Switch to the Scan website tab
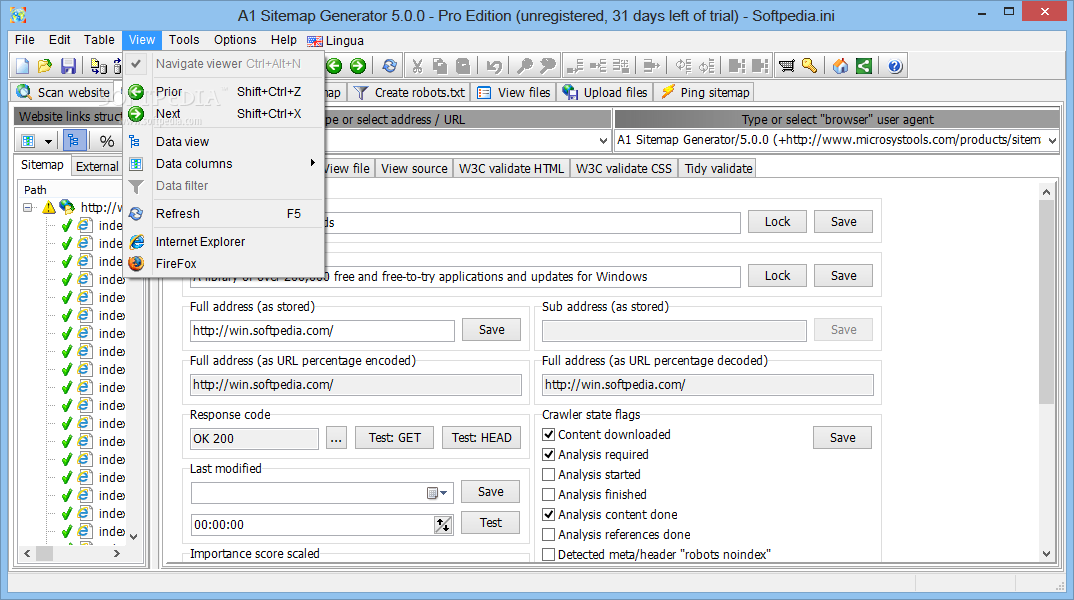This screenshot has height=600, width=1074. (62, 92)
